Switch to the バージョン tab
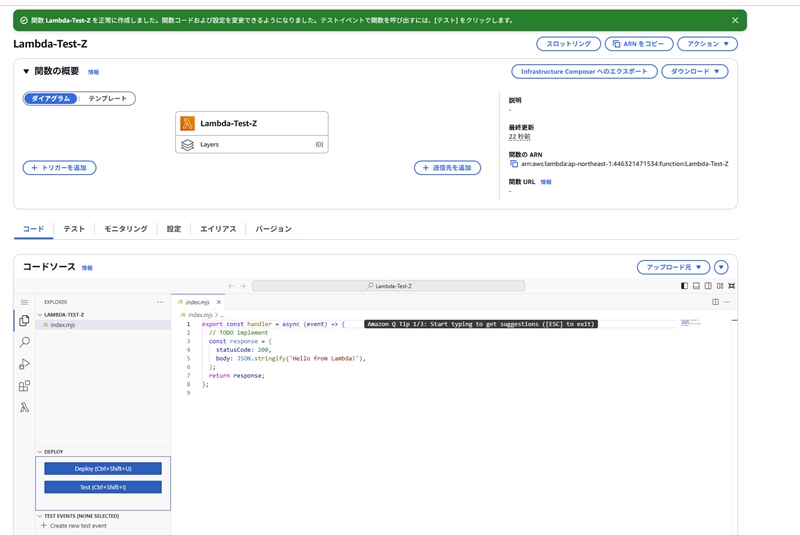 point(273,229)
